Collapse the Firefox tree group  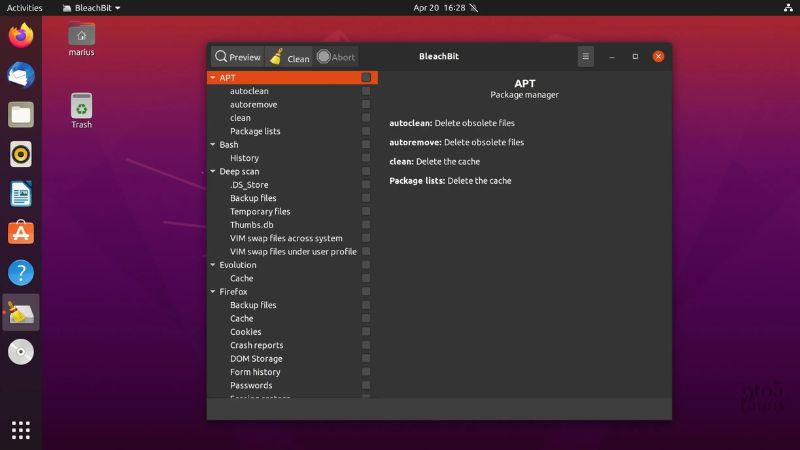tap(213, 291)
